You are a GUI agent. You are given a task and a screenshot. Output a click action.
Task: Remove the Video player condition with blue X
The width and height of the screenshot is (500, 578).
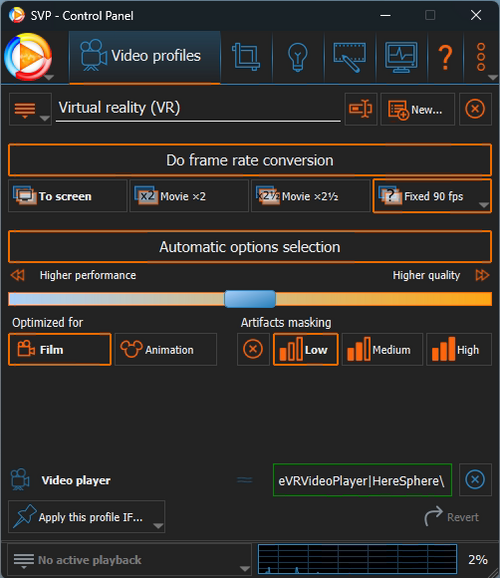coord(475,480)
